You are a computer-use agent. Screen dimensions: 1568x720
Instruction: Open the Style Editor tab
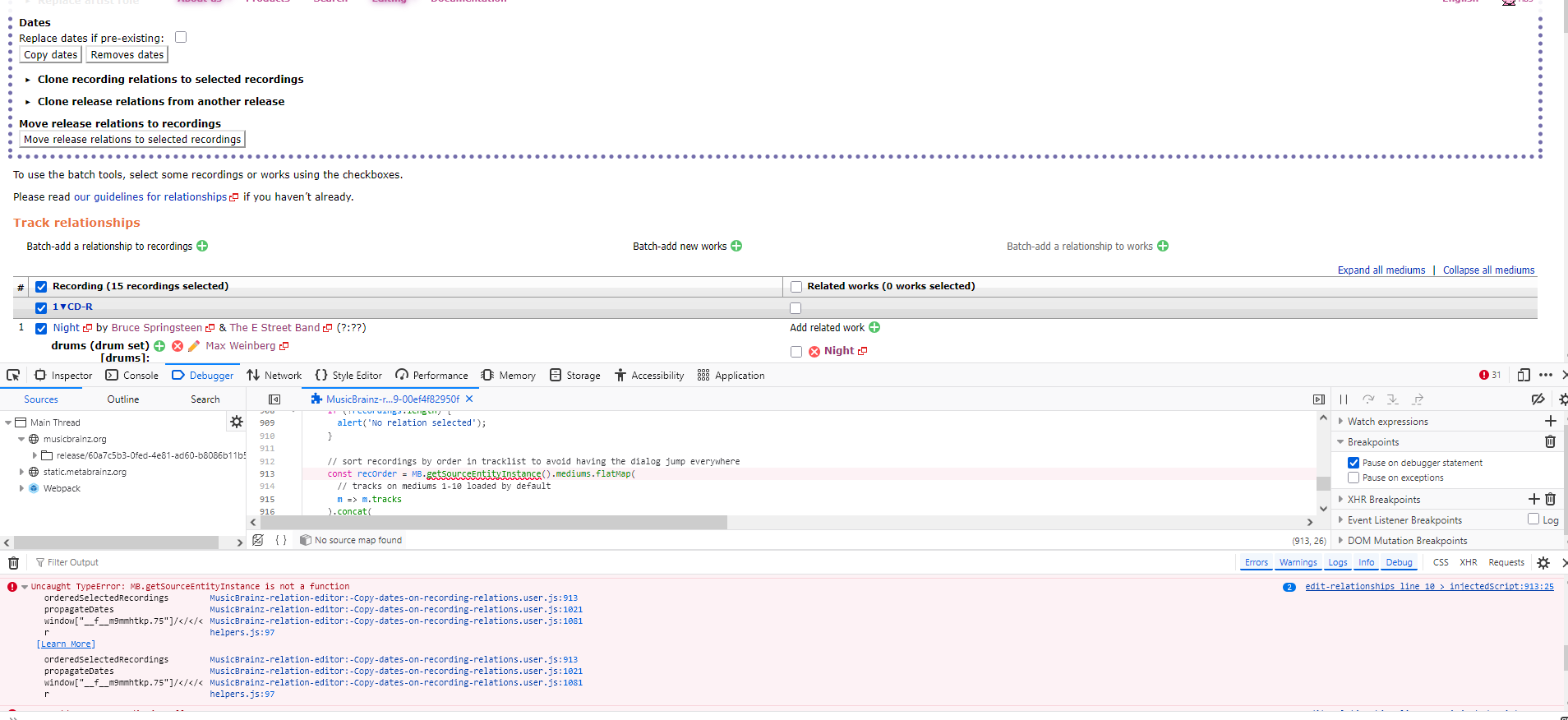348,375
